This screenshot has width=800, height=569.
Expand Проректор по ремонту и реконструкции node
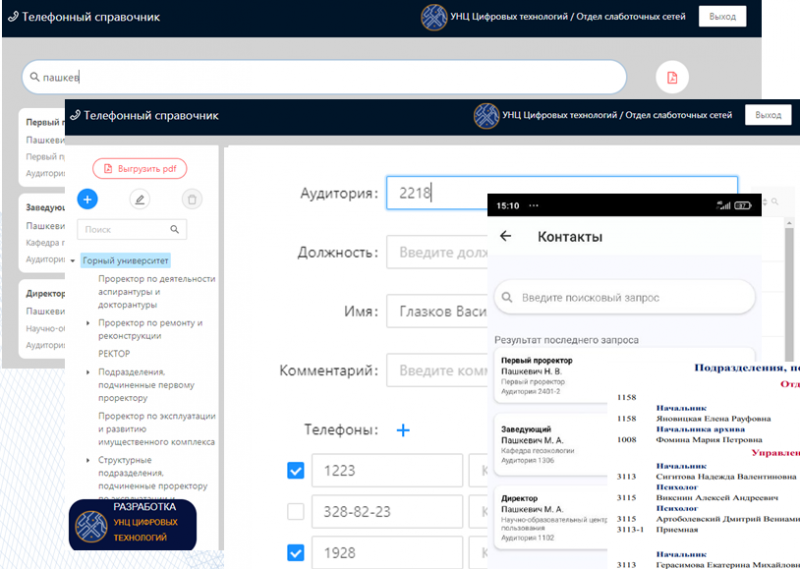[x=89, y=323]
